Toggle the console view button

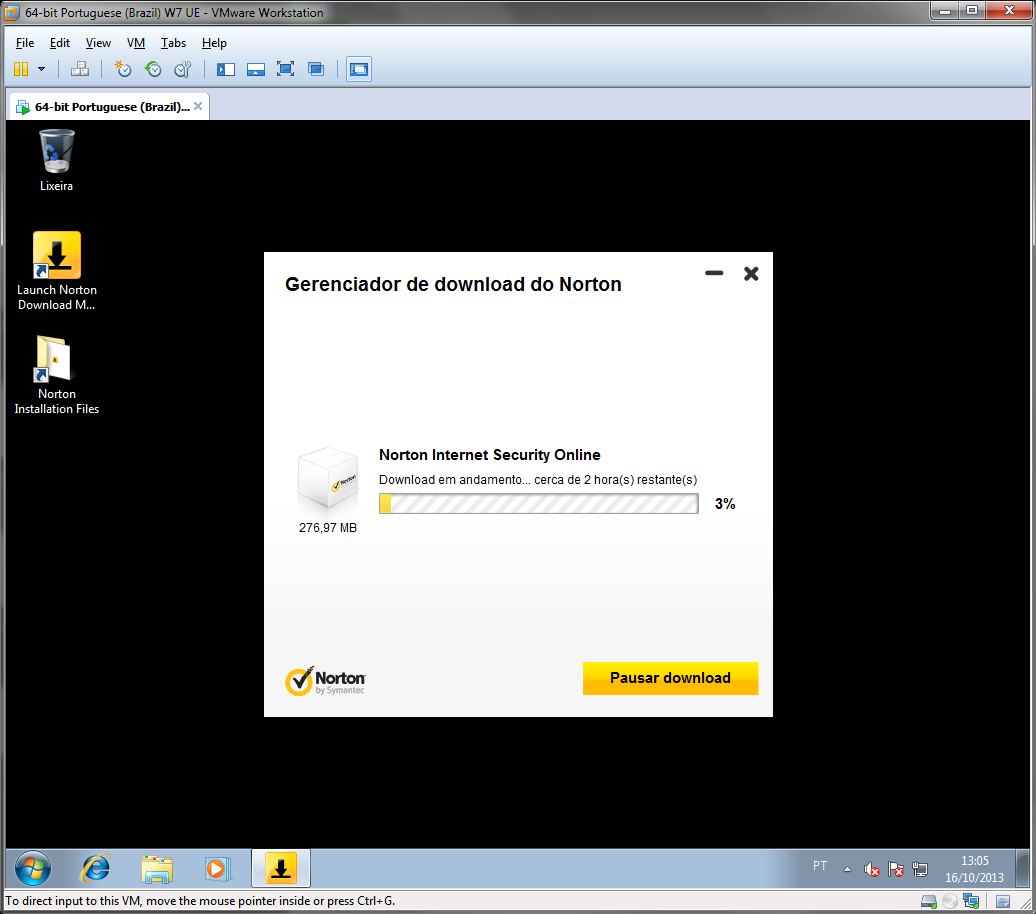[359, 69]
